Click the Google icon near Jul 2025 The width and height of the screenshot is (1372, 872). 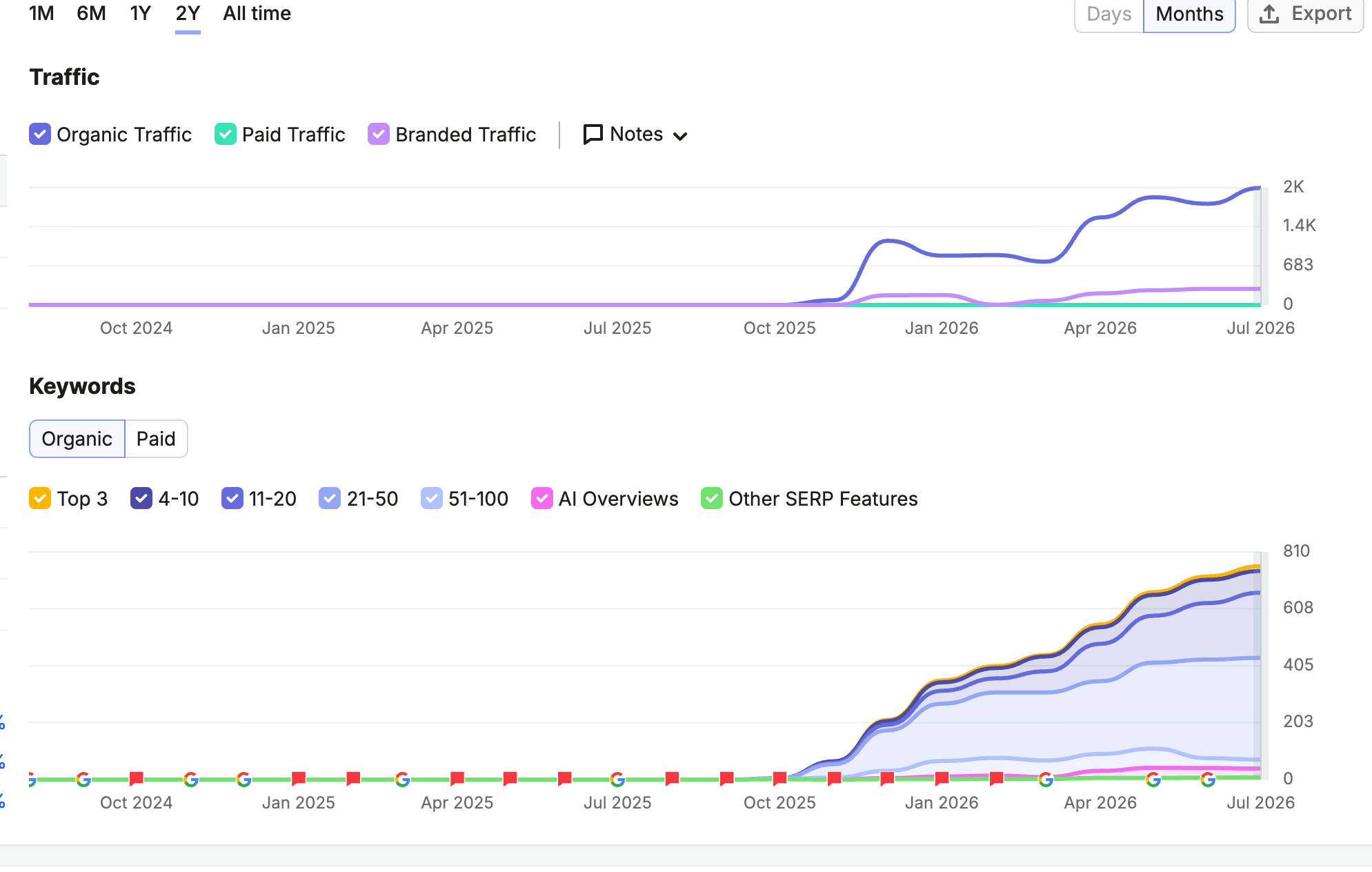point(617,780)
